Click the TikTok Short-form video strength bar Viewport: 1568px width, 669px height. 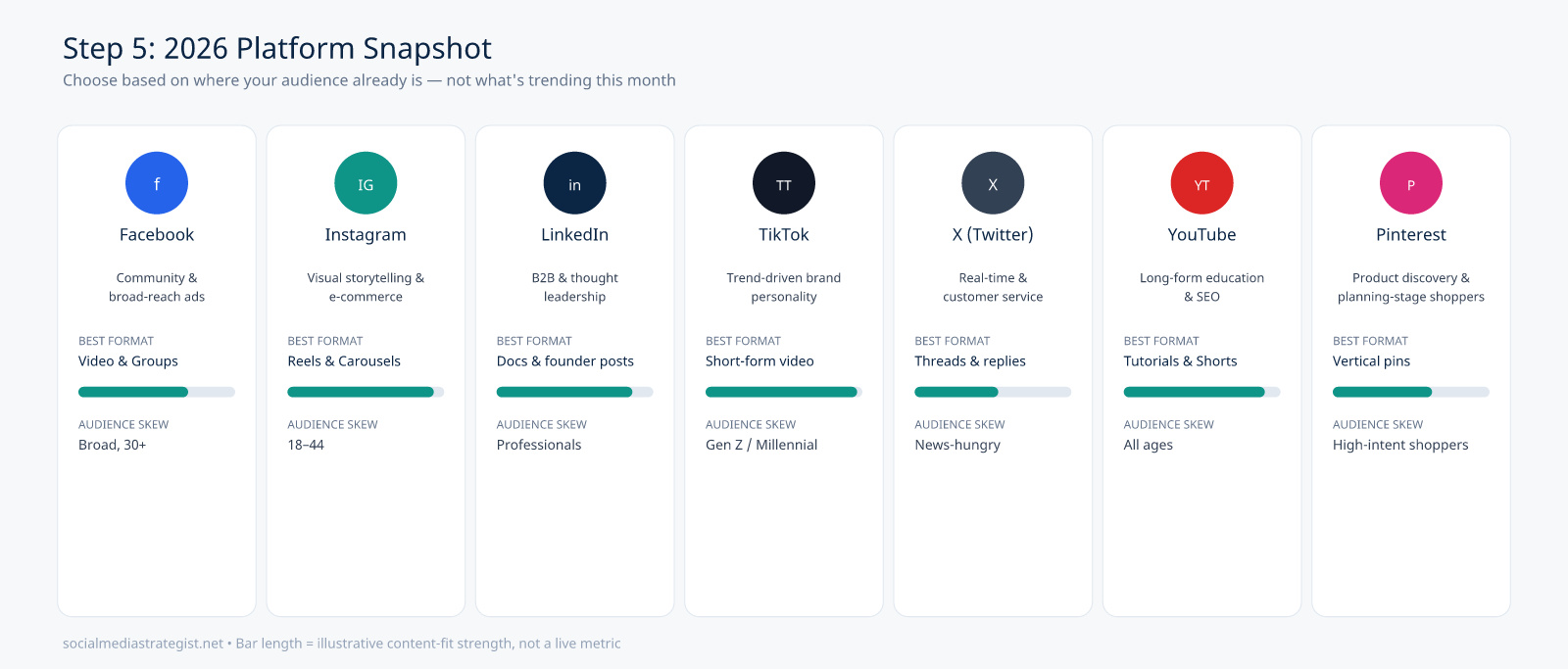[x=784, y=392]
